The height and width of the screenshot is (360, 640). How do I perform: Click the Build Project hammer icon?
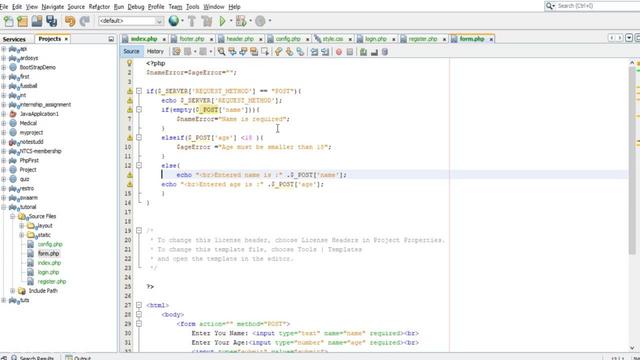pyautogui.click(x=192, y=21)
